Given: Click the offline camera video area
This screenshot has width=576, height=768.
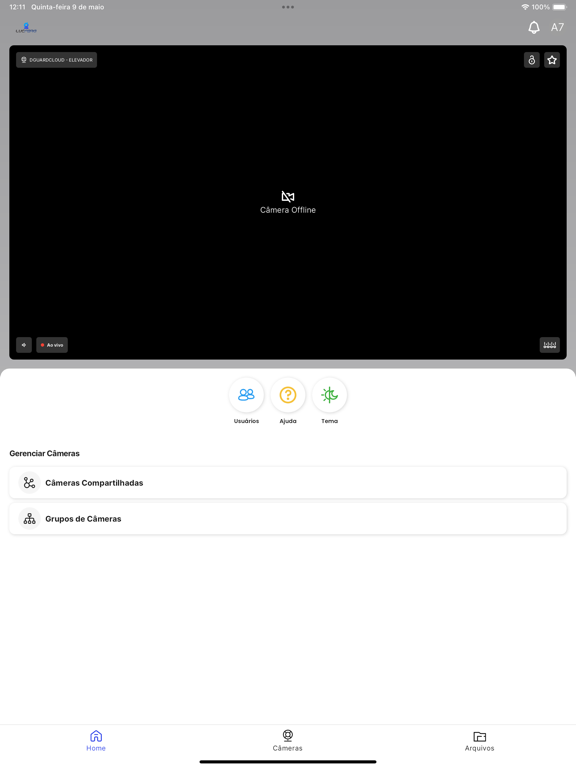Looking at the screenshot, I should pos(288,202).
